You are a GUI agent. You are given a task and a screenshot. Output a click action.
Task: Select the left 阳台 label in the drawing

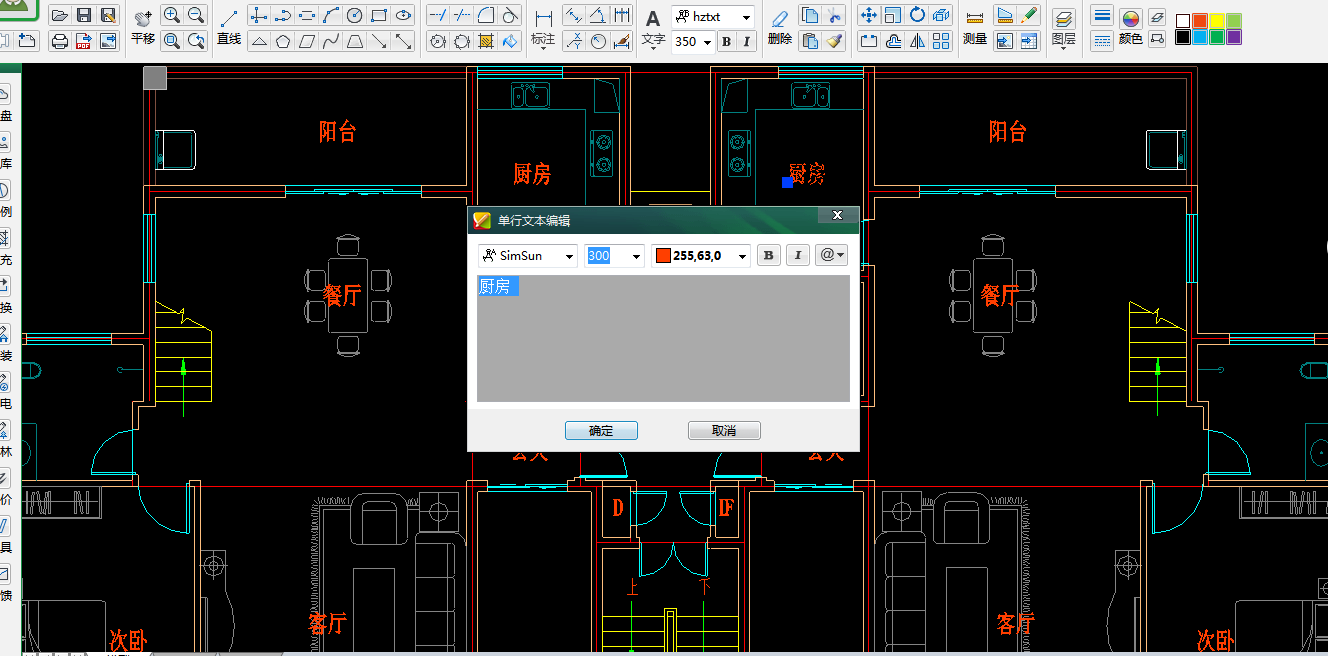337,132
